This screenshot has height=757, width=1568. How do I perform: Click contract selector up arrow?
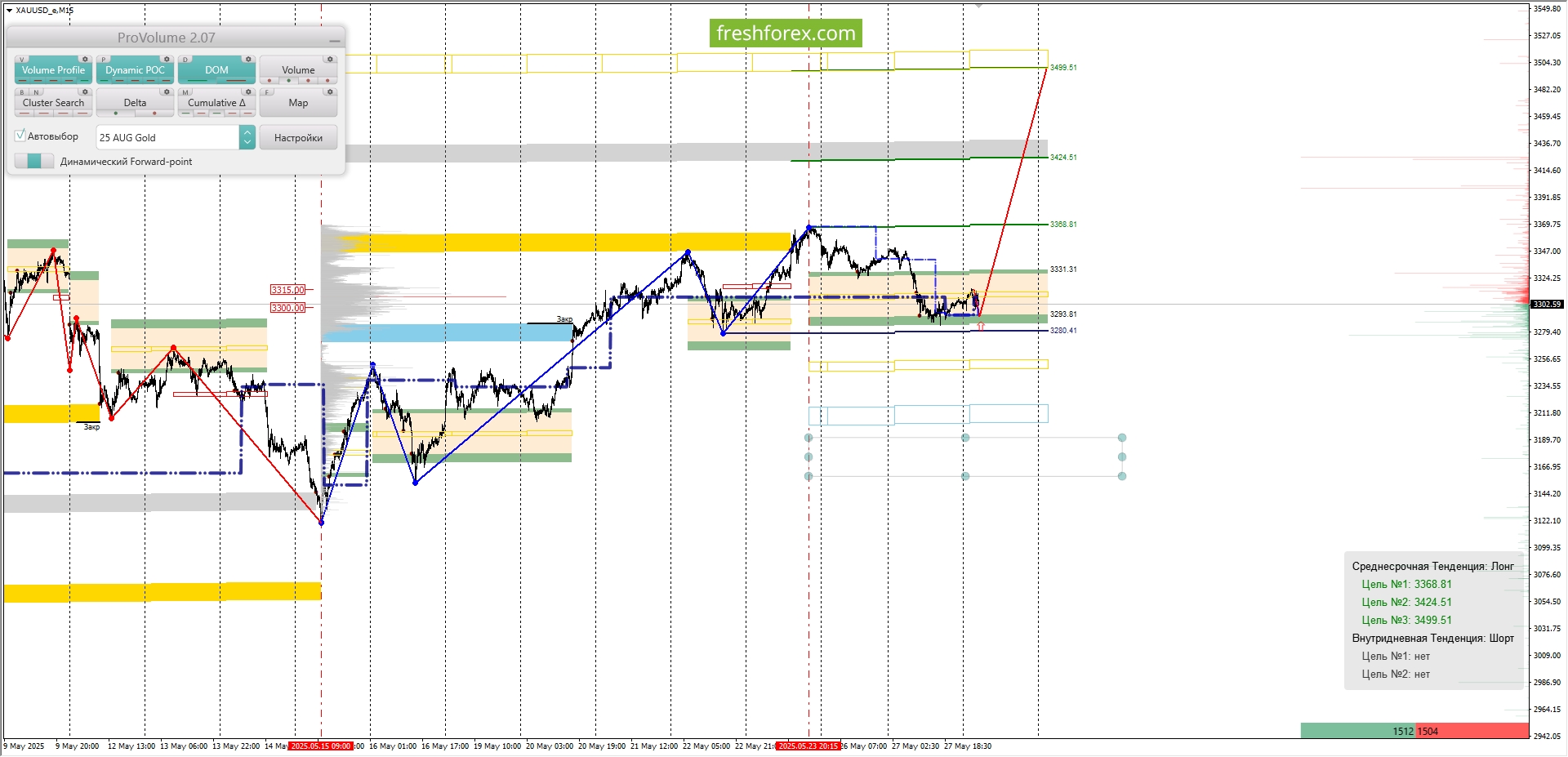point(247,132)
